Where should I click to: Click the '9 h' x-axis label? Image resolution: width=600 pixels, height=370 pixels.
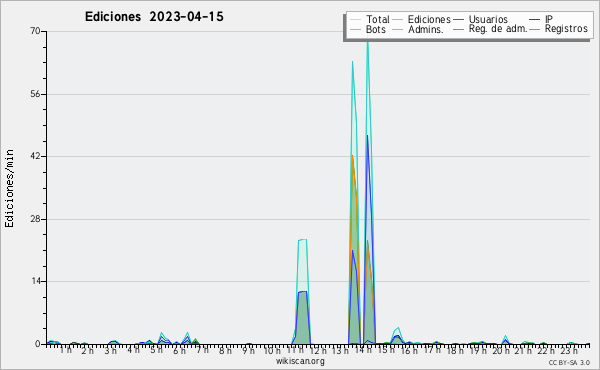(x=248, y=350)
